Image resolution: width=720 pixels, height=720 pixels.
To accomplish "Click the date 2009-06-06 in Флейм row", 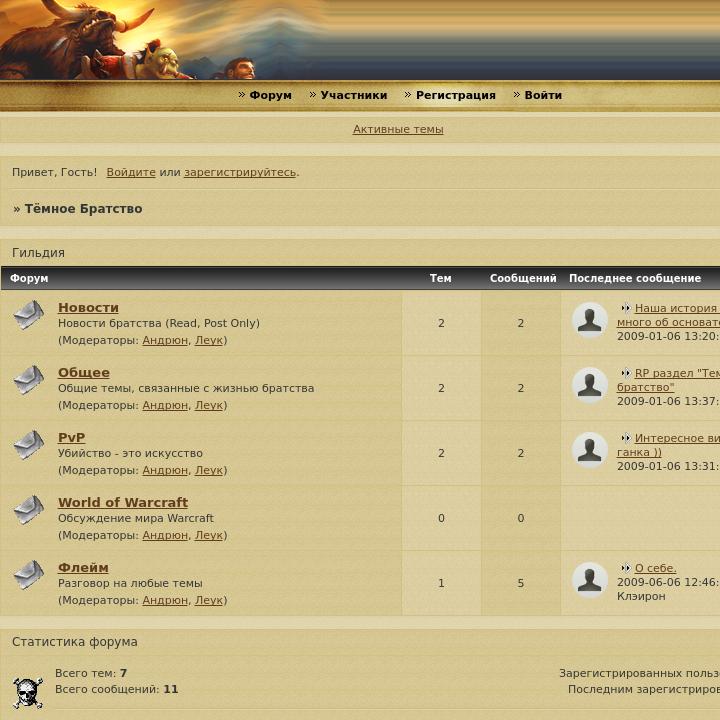I will [x=668, y=582].
